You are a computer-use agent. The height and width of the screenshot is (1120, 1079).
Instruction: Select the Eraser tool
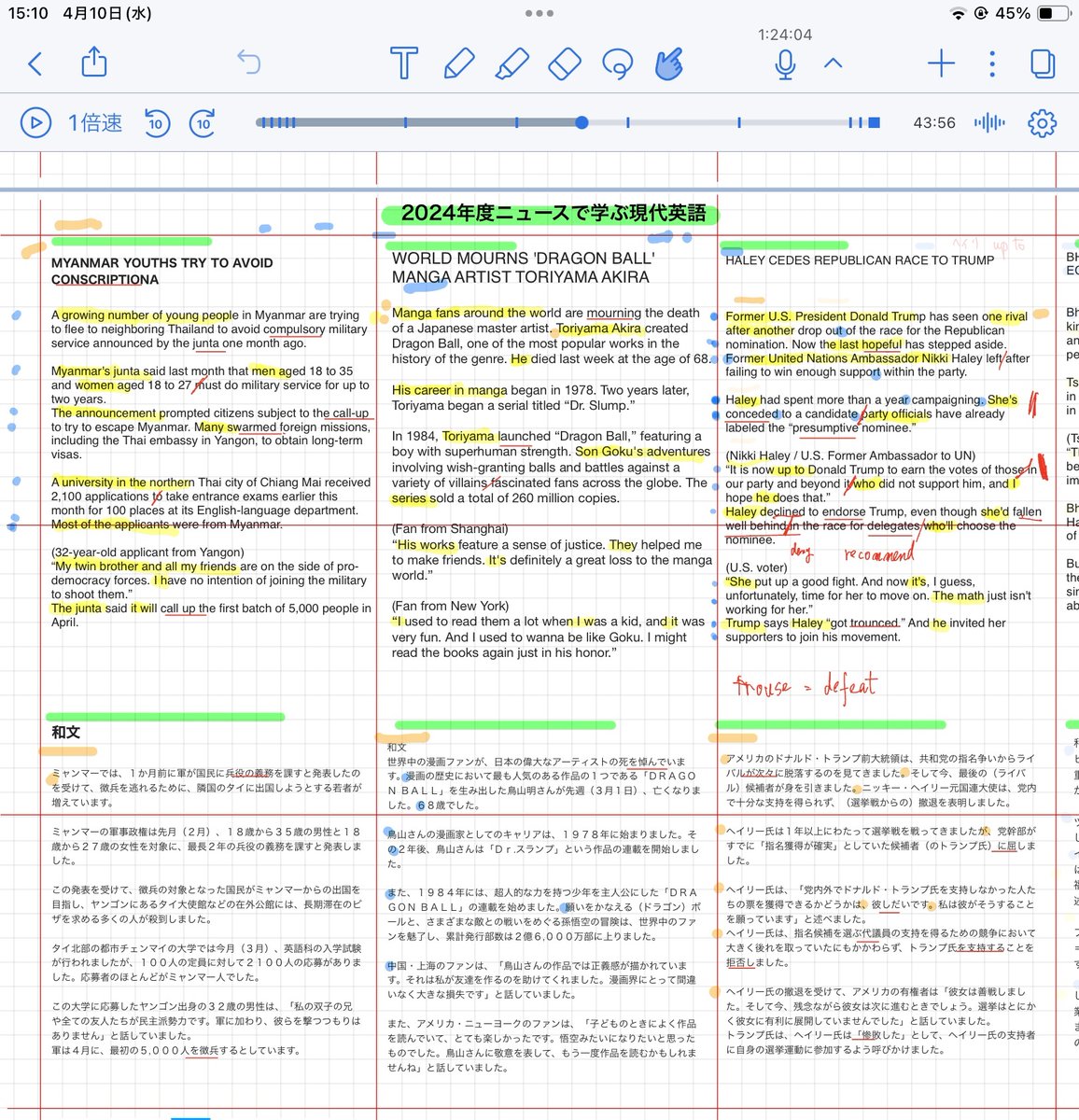(x=564, y=63)
